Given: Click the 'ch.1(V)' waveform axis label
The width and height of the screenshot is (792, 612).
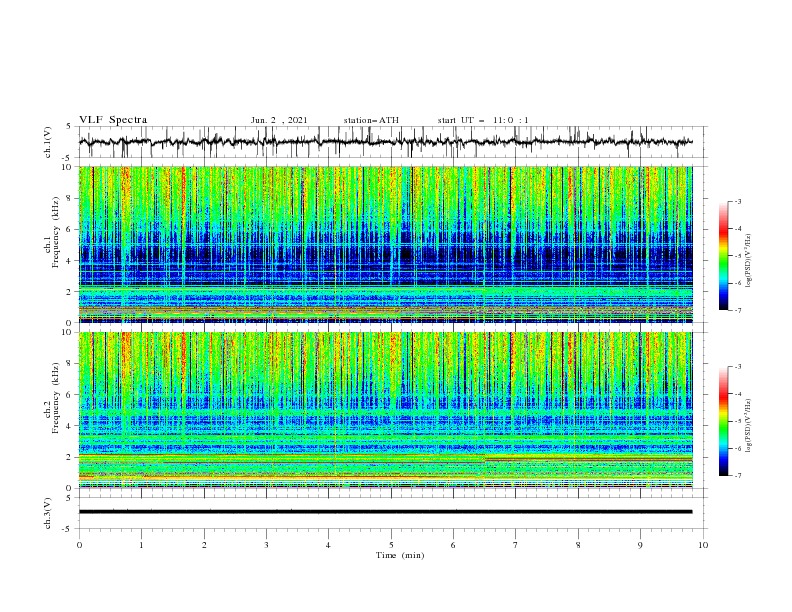Looking at the screenshot, I should point(48,142).
